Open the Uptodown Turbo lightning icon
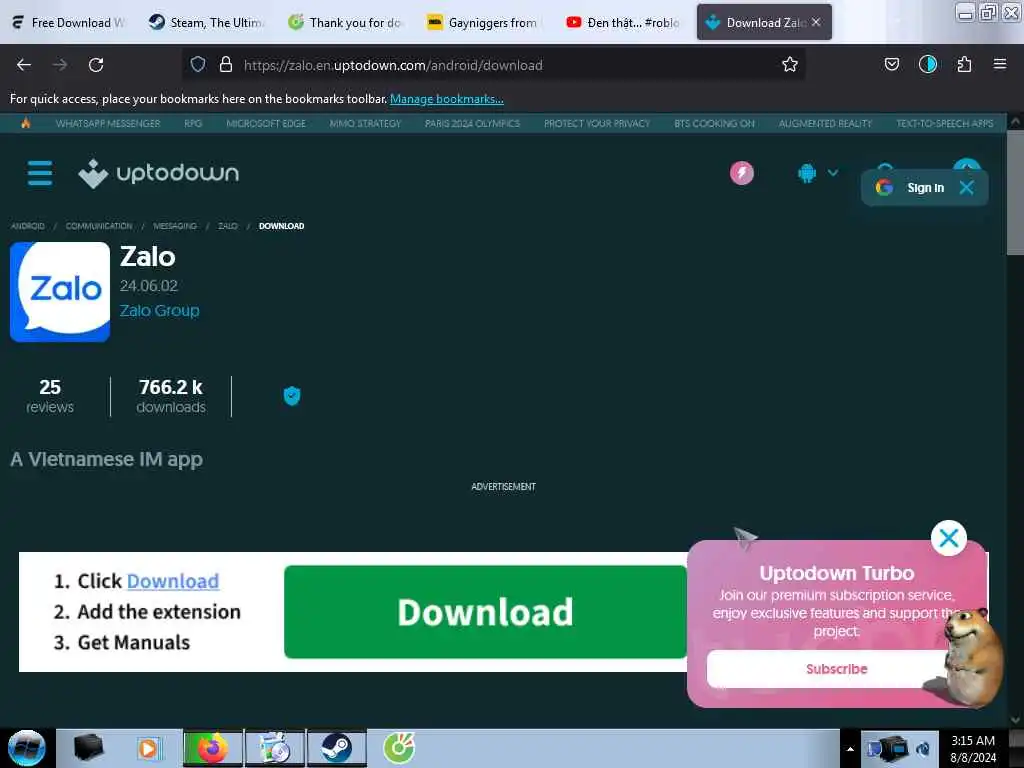This screenshot has height=768, width=1024. [x=741, y=173]
